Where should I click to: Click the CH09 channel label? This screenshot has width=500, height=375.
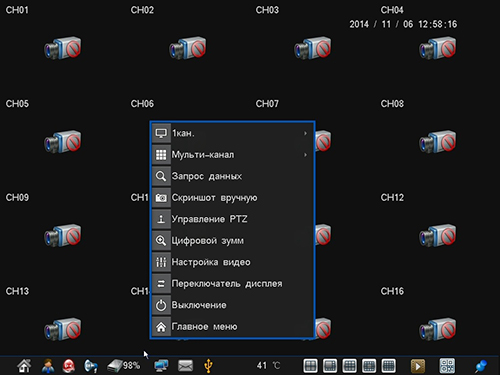coord(17,197)
